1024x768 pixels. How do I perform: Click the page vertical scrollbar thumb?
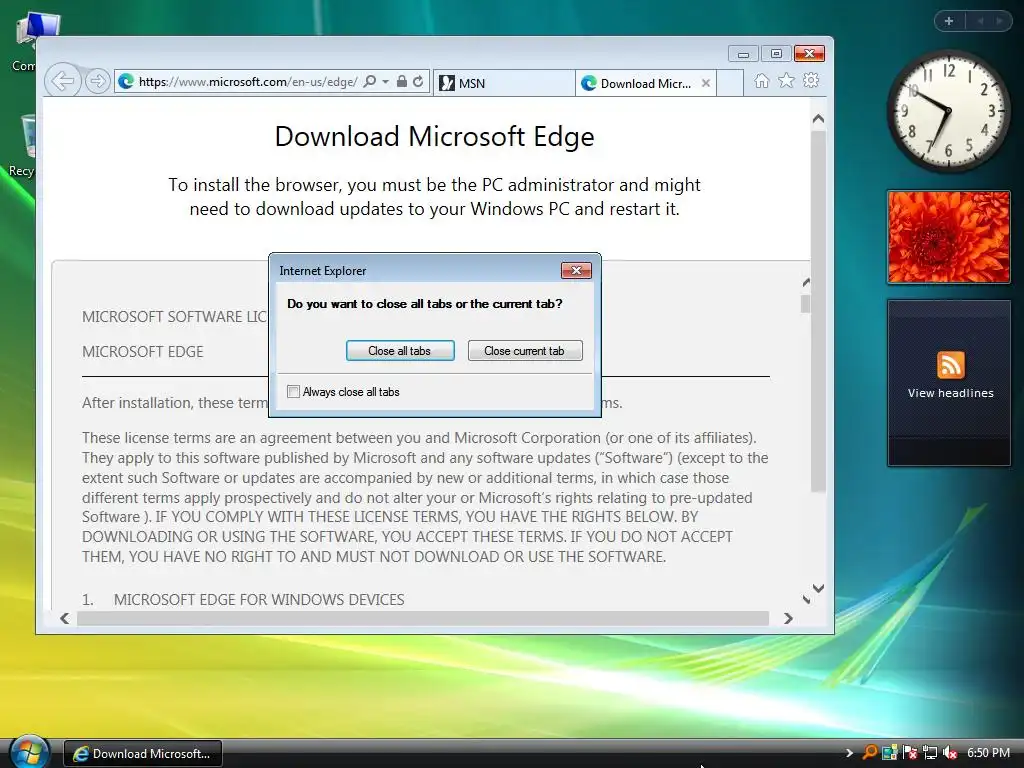818,312
